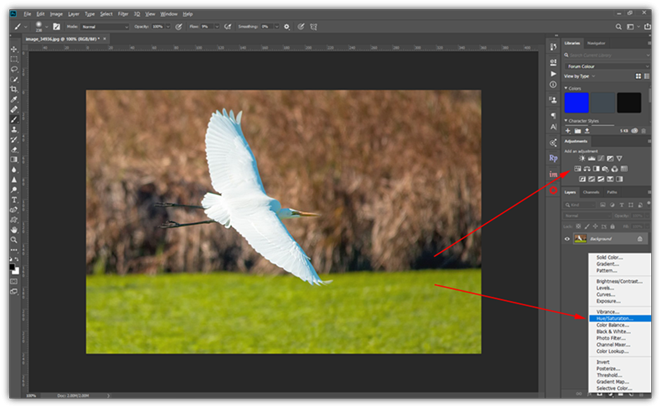Click the Search Current Library field

point(607,55)
